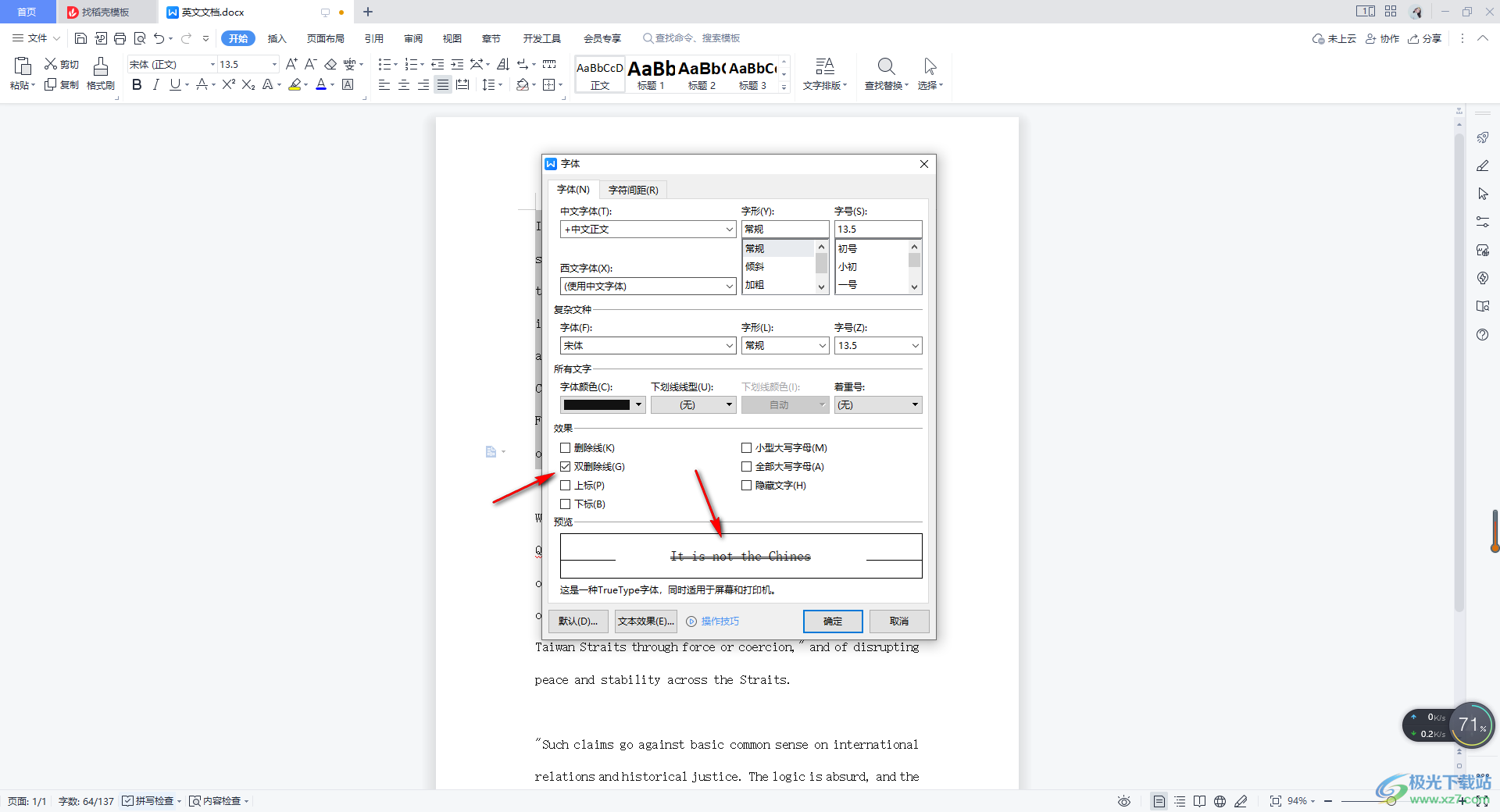Click the Copy icon
1500x812 pixels.
pyautogui.click(x=51, y=84)
